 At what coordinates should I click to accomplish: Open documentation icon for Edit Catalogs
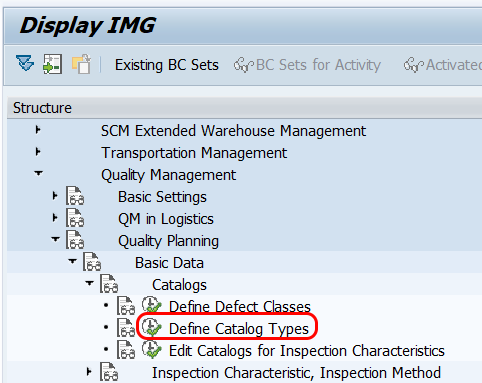[126, 350]
